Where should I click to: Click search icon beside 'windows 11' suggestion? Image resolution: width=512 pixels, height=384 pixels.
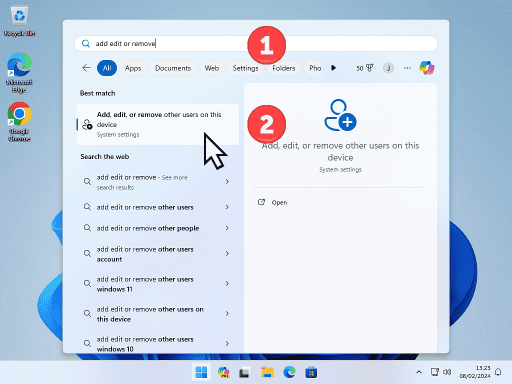tap(87, 284)
